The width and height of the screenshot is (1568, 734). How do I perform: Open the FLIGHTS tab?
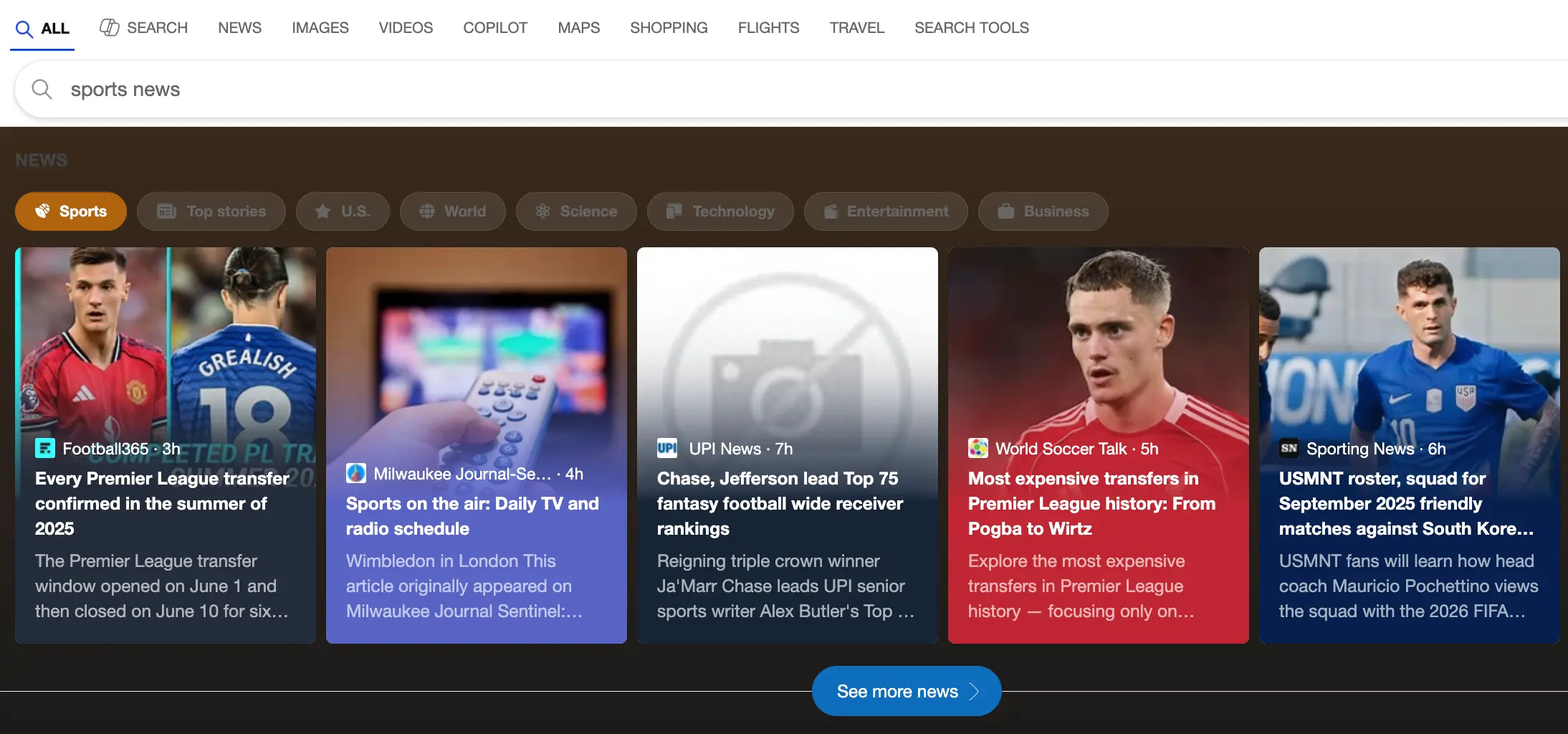pyautogui.click(x=768, y=27)
